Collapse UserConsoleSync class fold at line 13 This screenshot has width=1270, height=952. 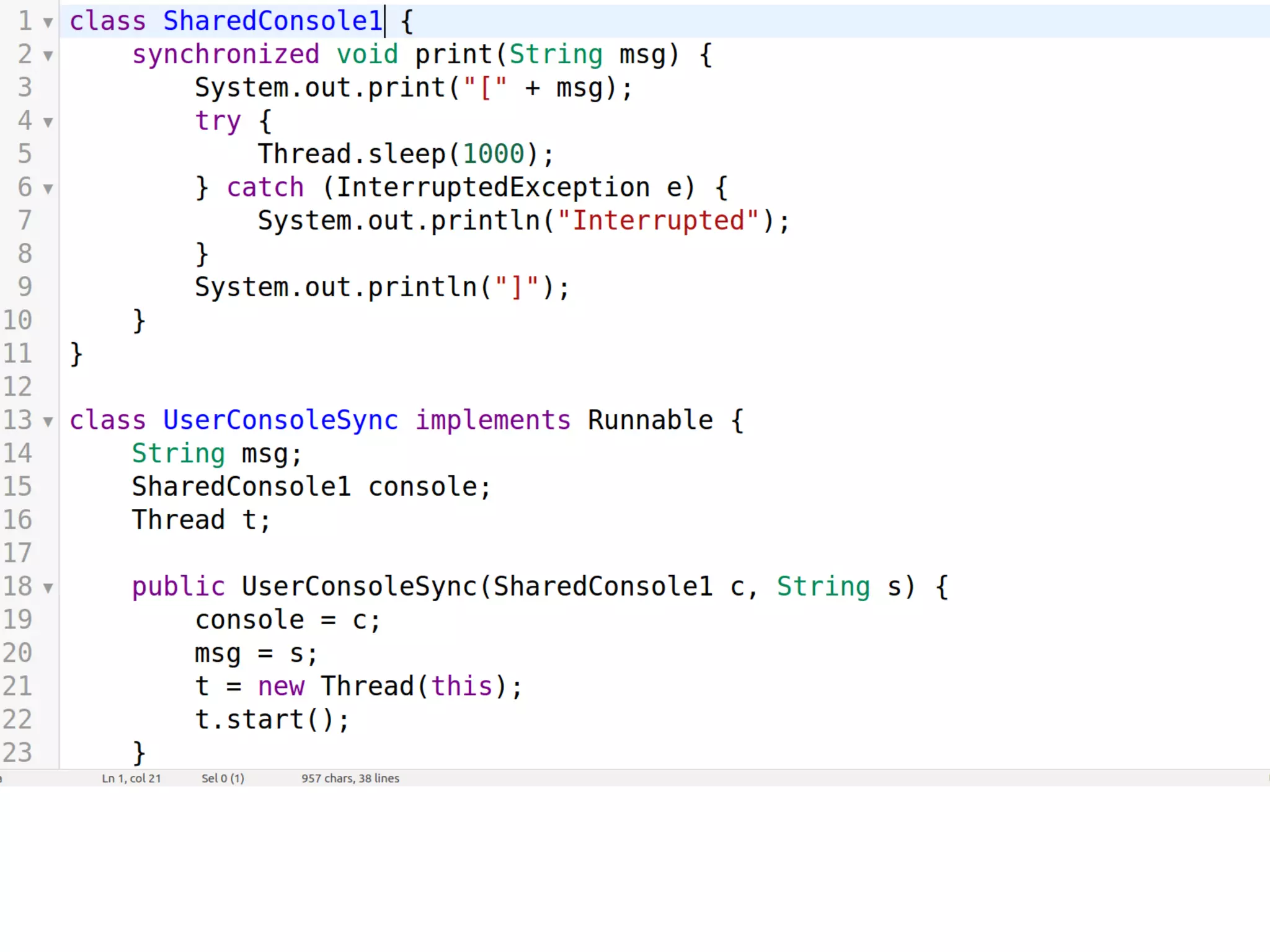[48, 422]
